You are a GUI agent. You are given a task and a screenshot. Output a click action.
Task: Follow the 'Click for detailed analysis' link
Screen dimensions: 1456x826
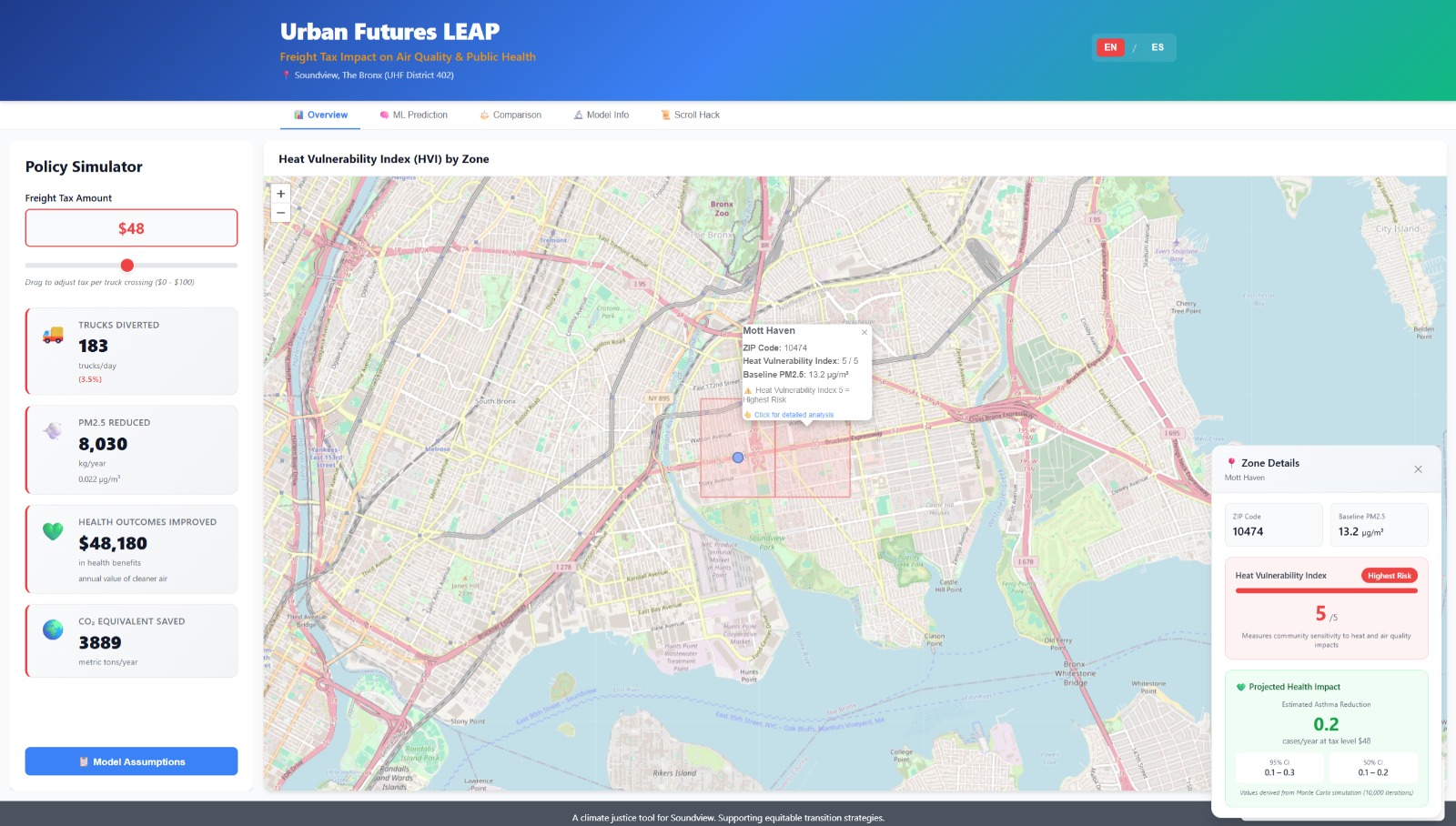(x=794, y=415)
